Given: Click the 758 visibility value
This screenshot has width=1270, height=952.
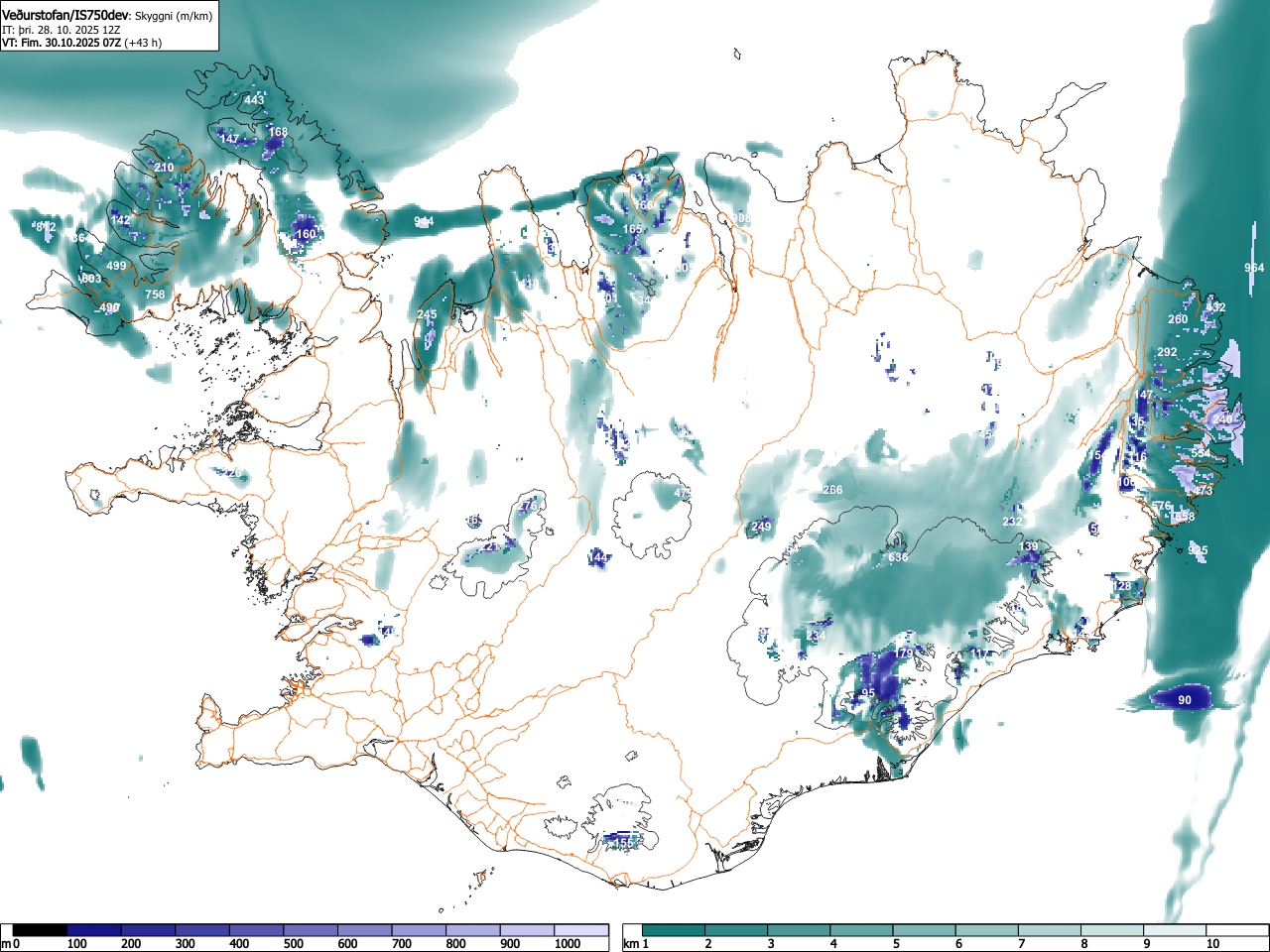Looking at the screenshot, I should click(x=155, y=295).
